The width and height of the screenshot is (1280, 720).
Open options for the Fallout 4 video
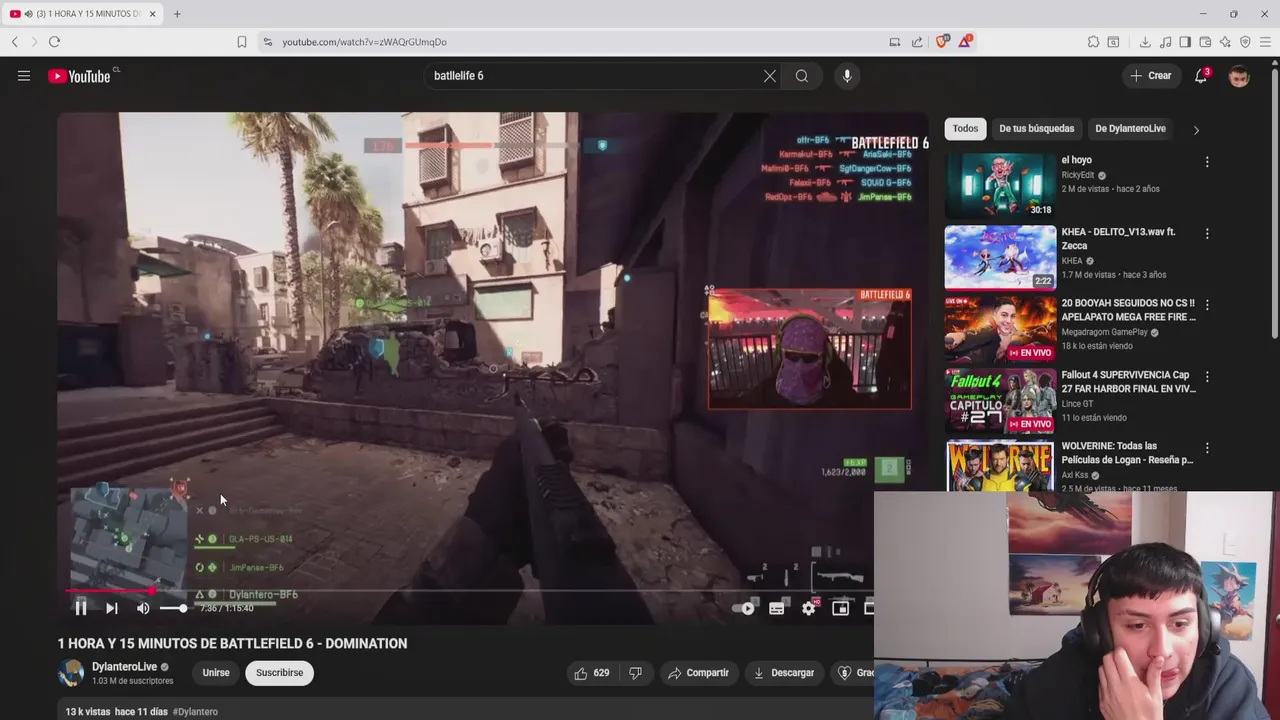coord(1207,377)
